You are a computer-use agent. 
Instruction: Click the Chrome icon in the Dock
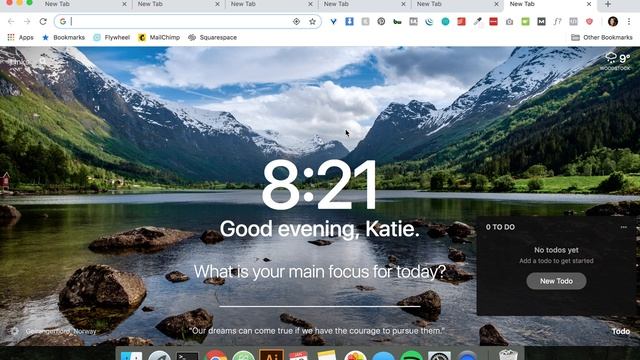coord(216,356)
